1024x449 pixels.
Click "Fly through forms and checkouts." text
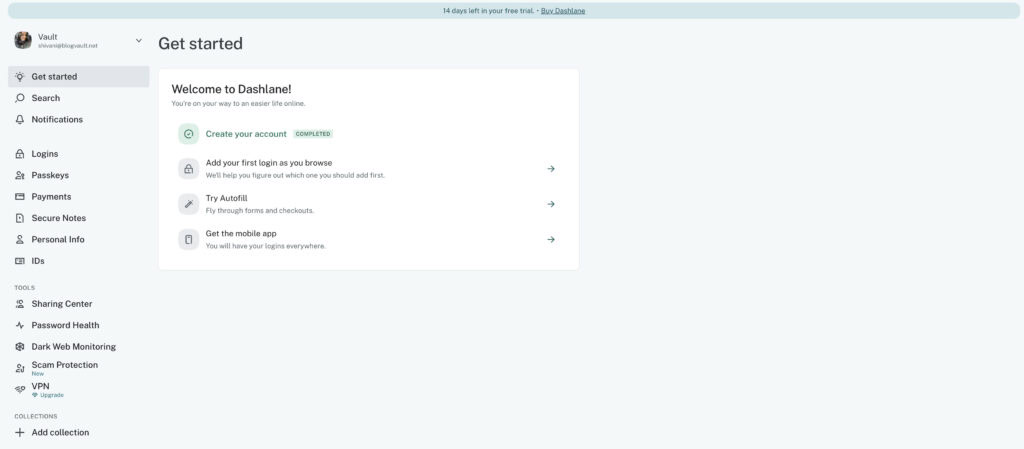[x=260, y=211]
